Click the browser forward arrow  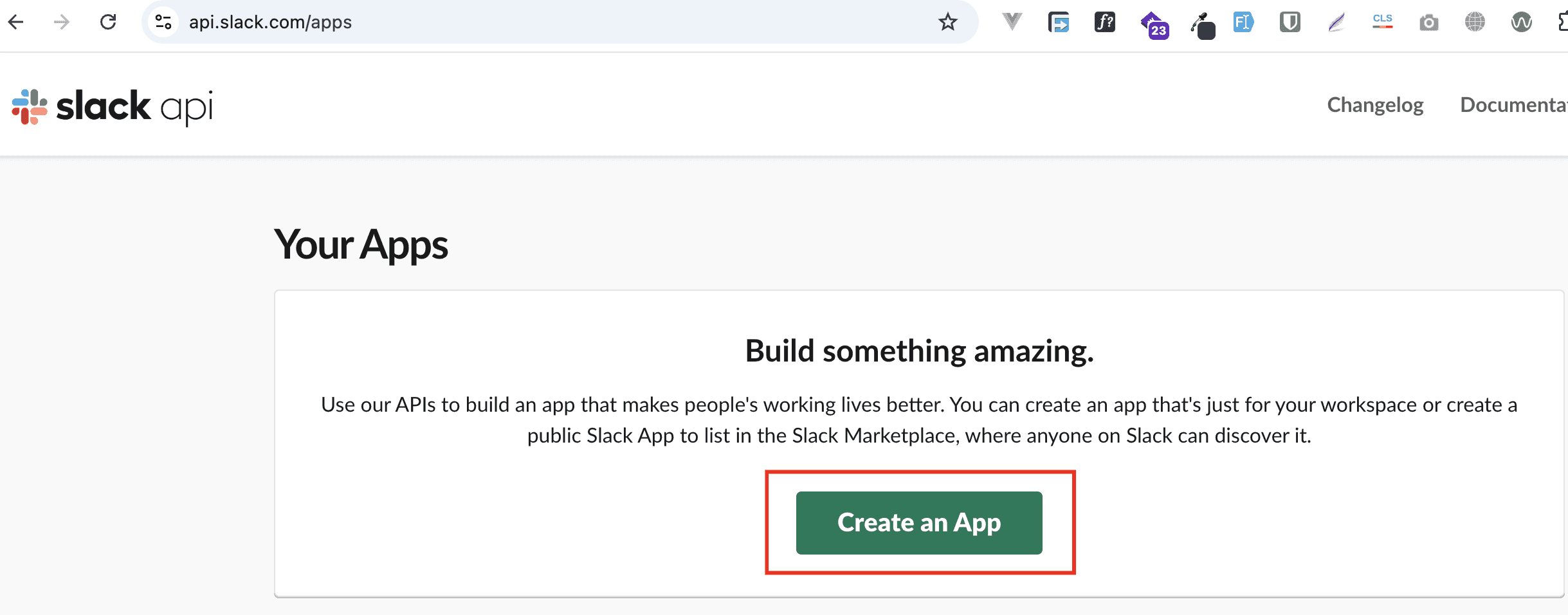[x=62, y=22]
